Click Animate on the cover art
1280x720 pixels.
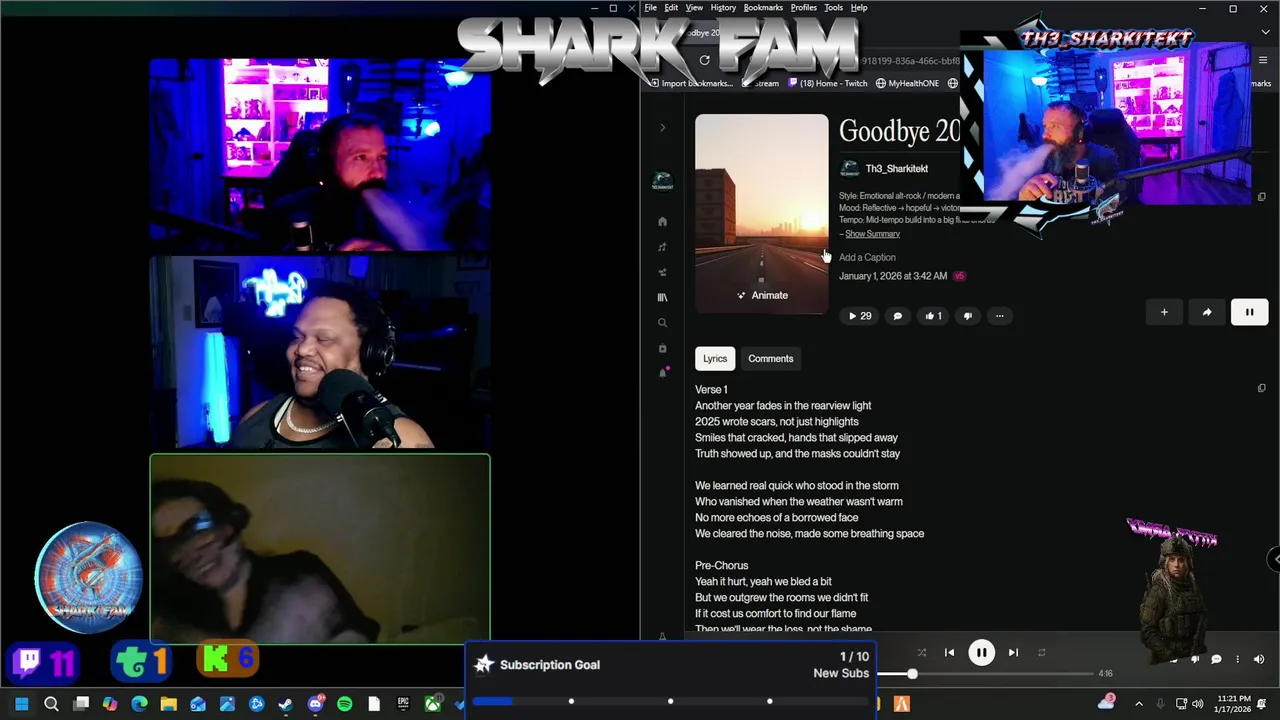point(762,296)
